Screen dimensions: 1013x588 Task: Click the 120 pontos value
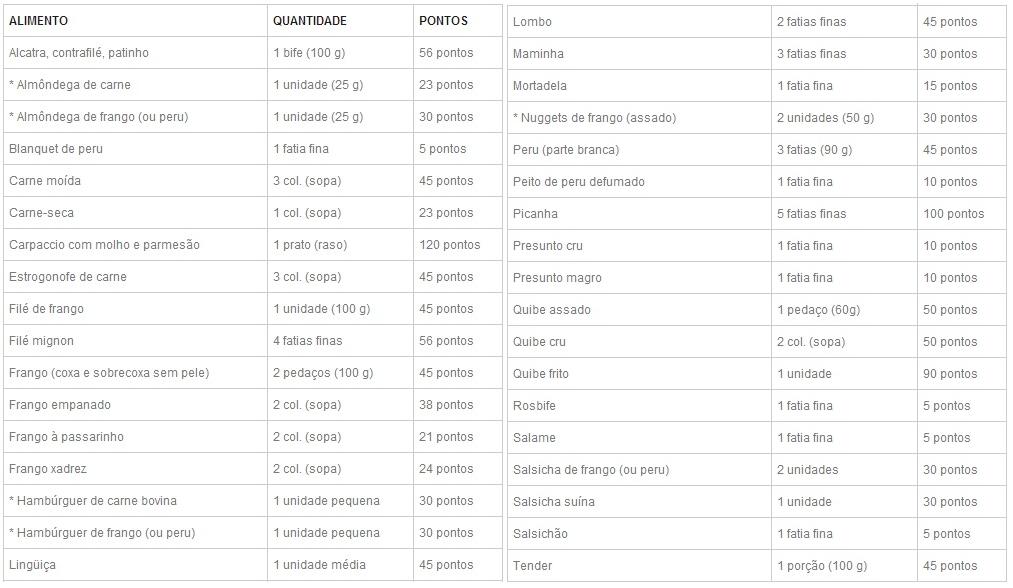click(x=449, y=245)
